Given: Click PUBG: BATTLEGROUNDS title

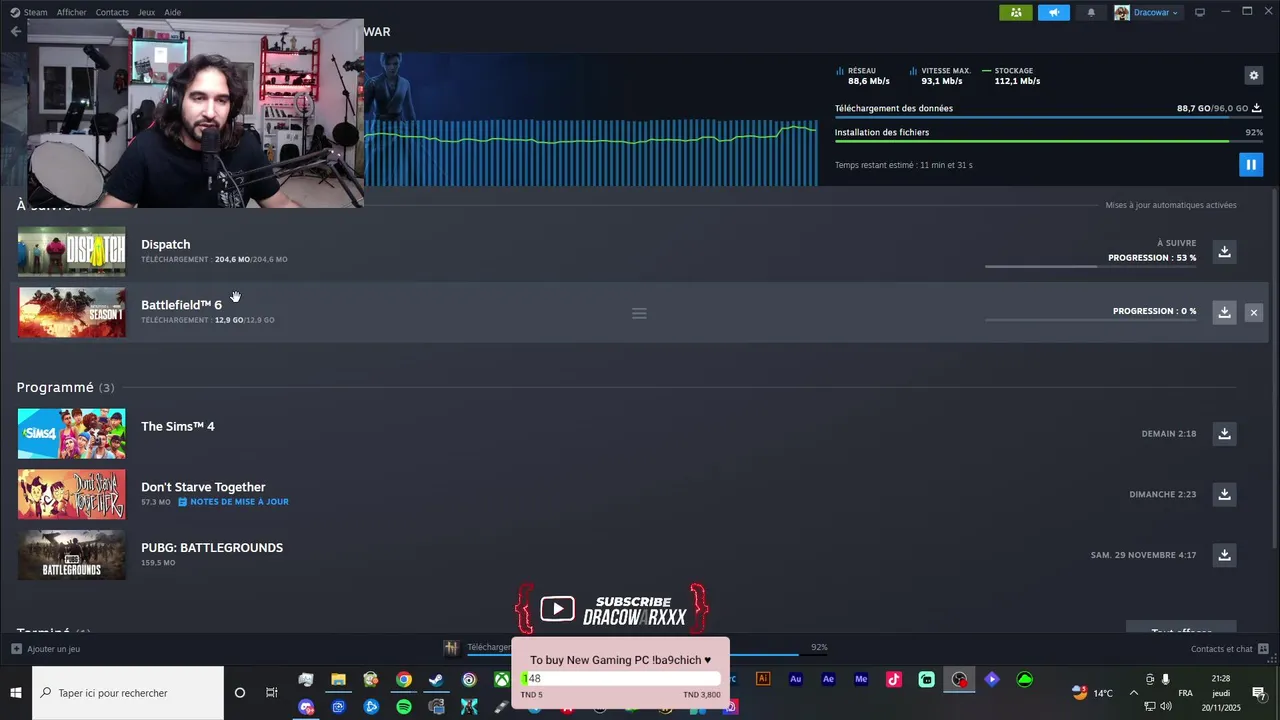Looking at the screenshot, I should [212, 547].
